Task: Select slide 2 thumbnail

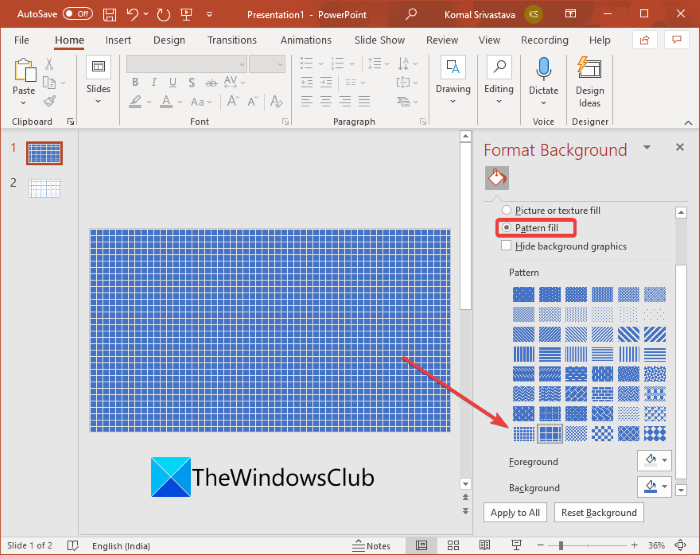Action: pos(44,188)
